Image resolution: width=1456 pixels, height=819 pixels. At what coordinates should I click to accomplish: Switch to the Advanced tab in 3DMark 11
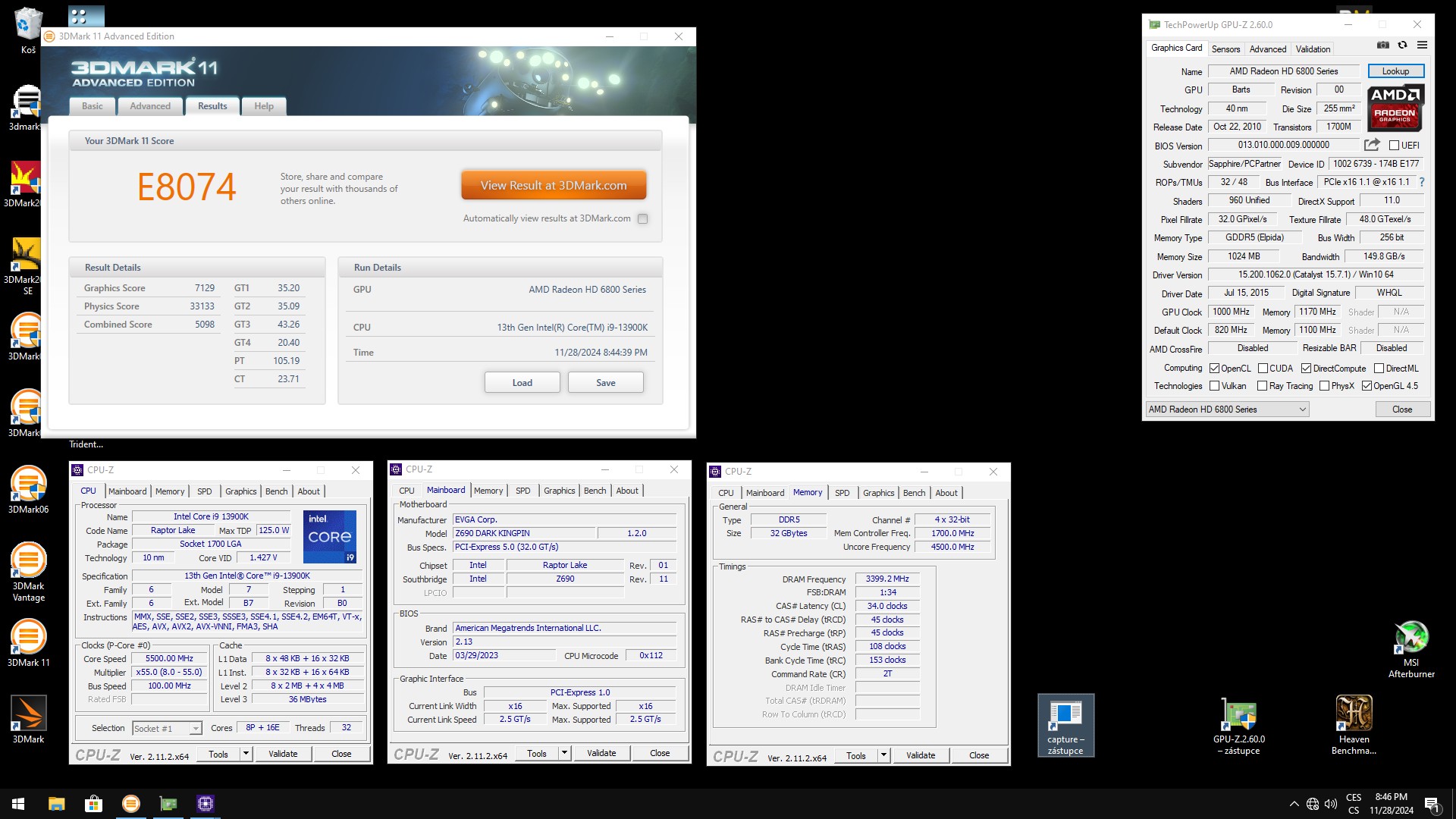(x=150, y=106)
